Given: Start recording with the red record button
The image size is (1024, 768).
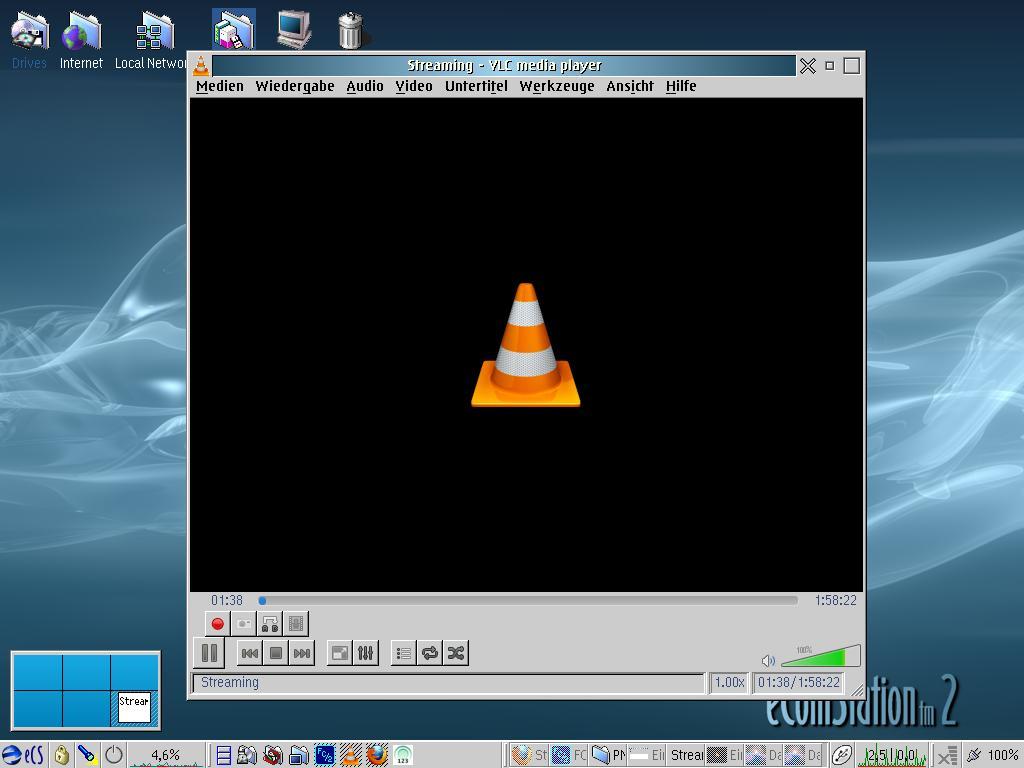Looking at the screenshot, I should coord(217,624).
